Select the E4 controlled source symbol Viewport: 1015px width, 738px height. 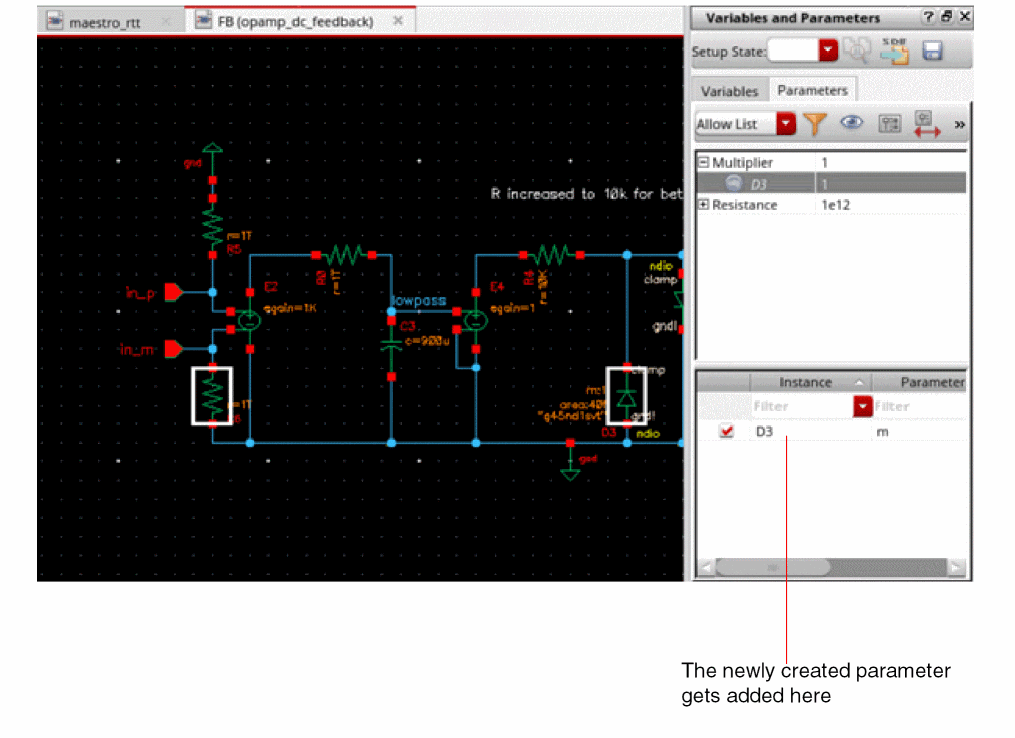point(476,320)
